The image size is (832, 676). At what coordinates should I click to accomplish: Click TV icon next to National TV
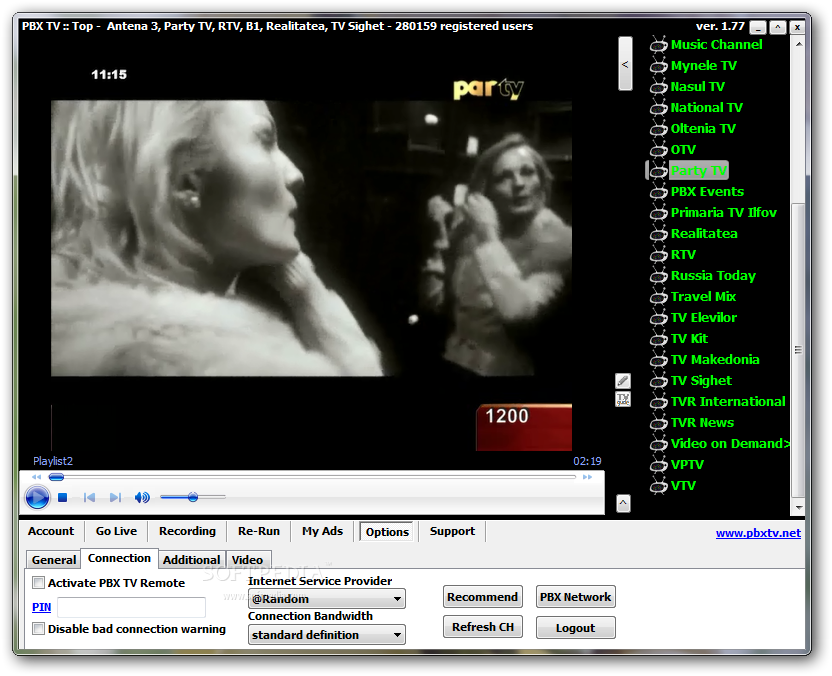point(658,108)
